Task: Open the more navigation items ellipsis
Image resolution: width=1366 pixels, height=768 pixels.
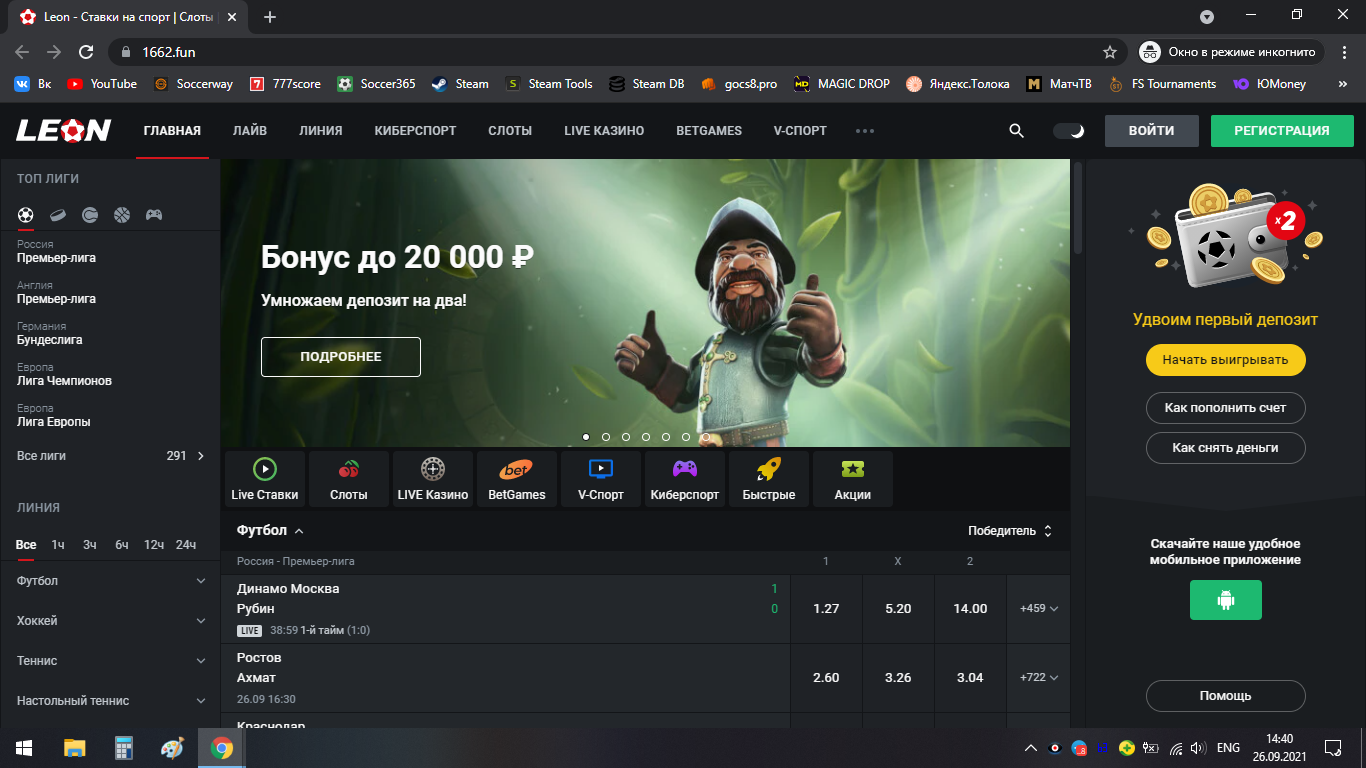Action: [865, 131]
